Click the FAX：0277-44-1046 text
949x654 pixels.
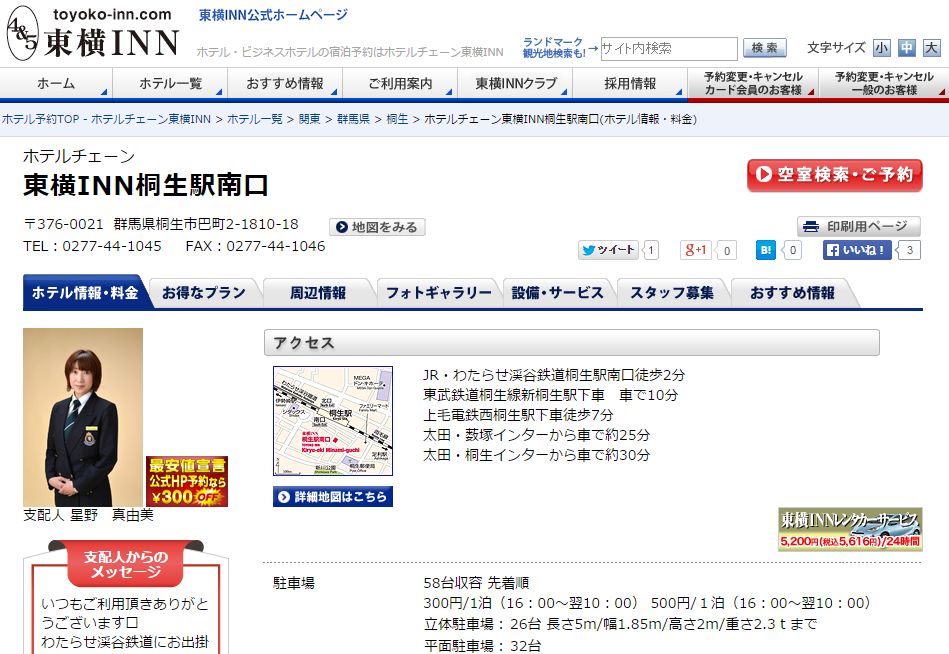pyautogui.click(x=255, y=246)
